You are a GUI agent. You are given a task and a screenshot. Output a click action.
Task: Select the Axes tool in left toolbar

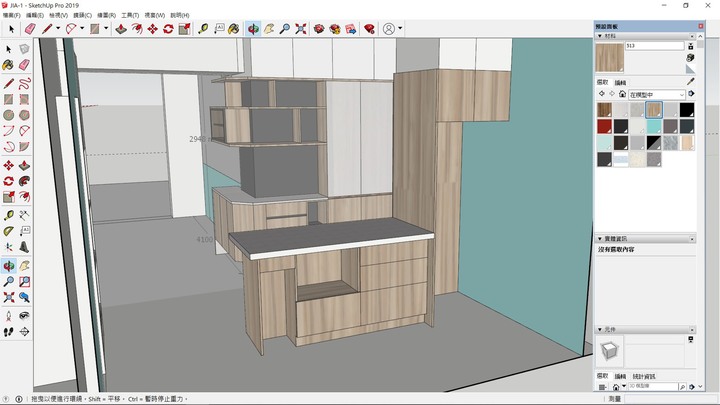[8, 247]
